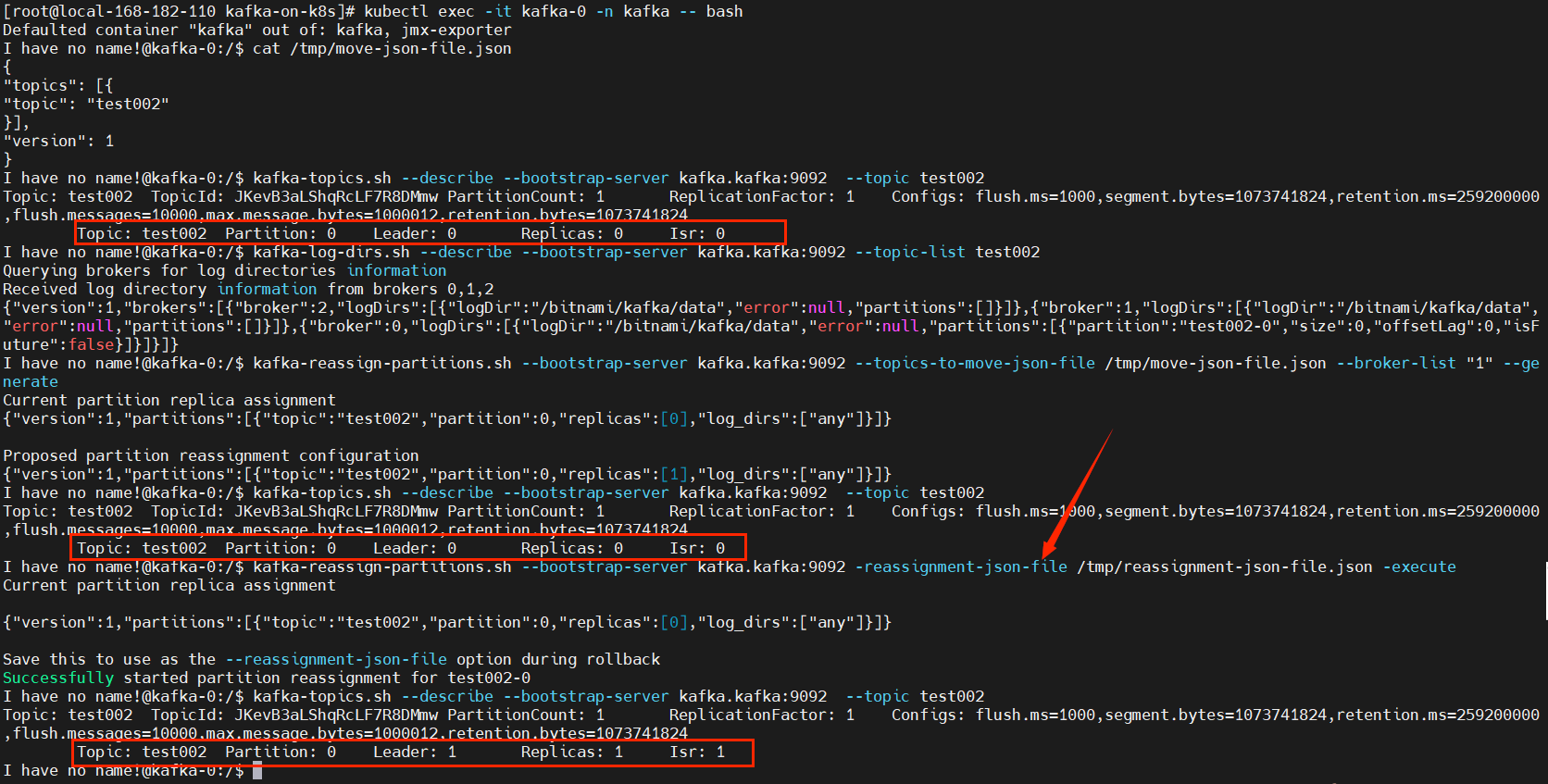Click the --topic-list option
This screenshot has height=784, width=1548.
[x=910, y=252]
